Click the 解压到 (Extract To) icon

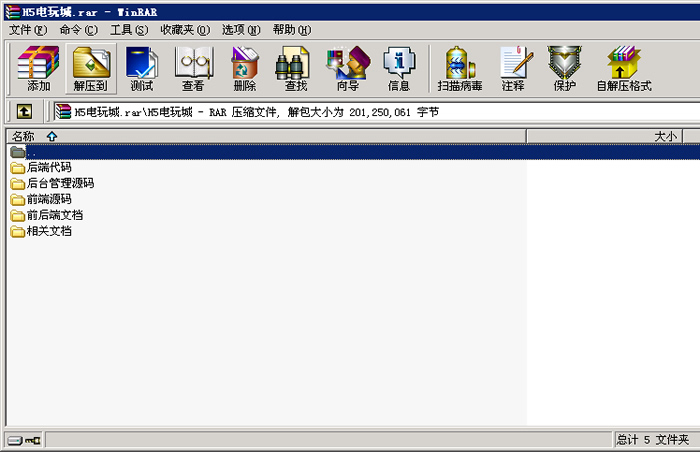pyautogui.click(x=91, y=68)
